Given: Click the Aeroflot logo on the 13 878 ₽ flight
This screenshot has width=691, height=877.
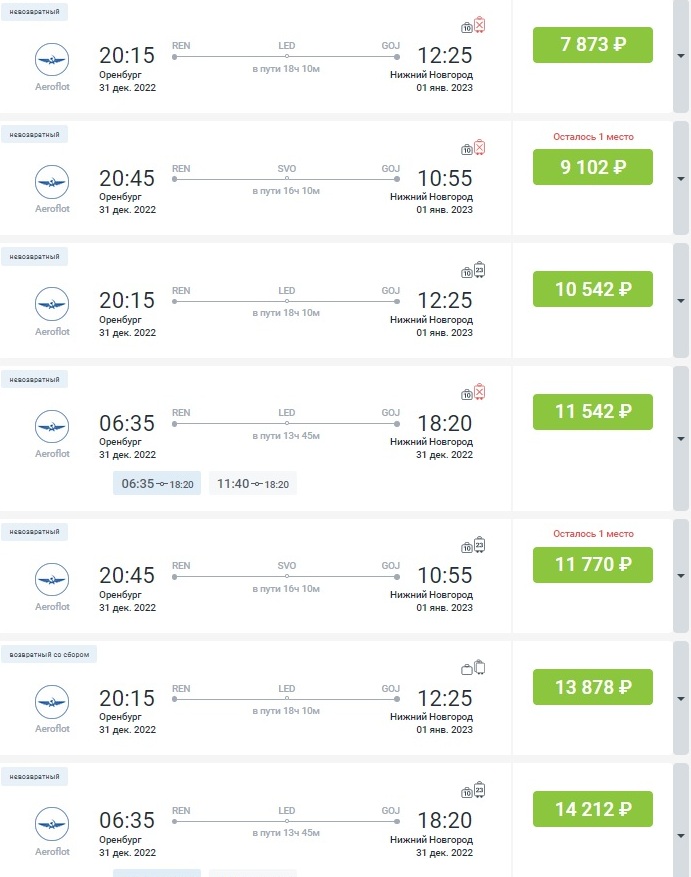Looking at the screenshot, I should tap(52, 698).
